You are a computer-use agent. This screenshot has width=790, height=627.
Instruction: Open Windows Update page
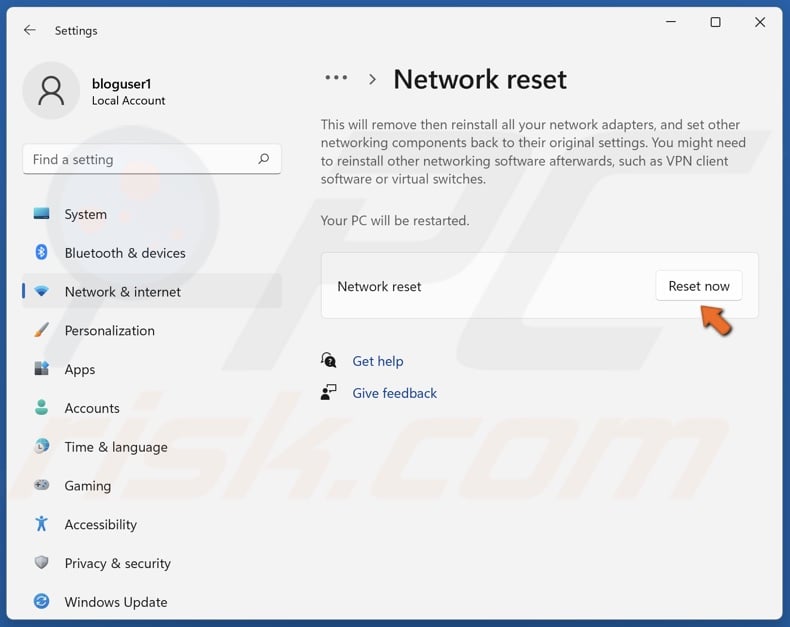152,602
